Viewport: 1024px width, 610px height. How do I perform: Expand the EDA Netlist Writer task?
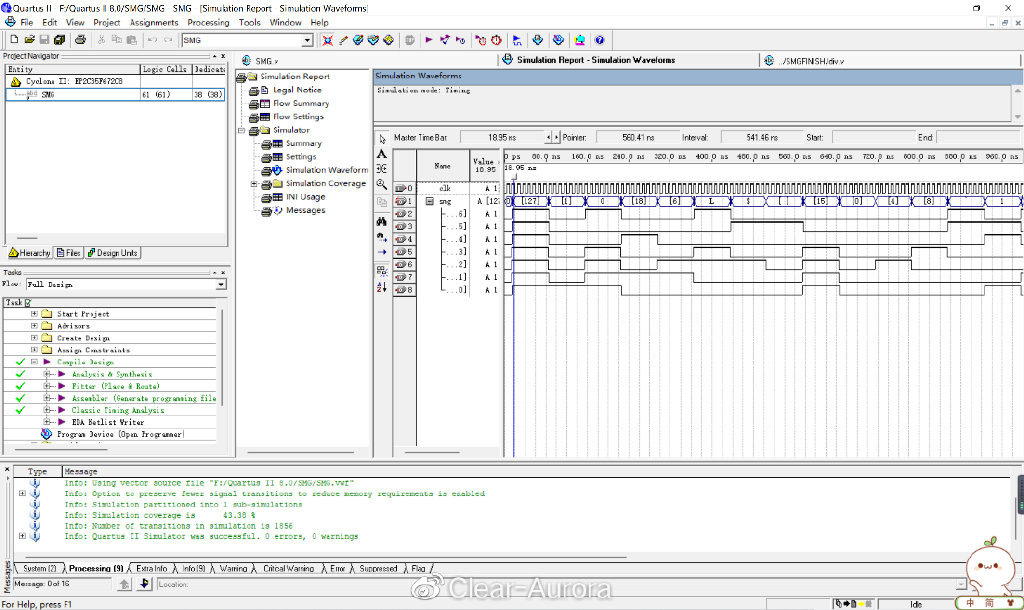pyautogui.click(x=47, y=422)
